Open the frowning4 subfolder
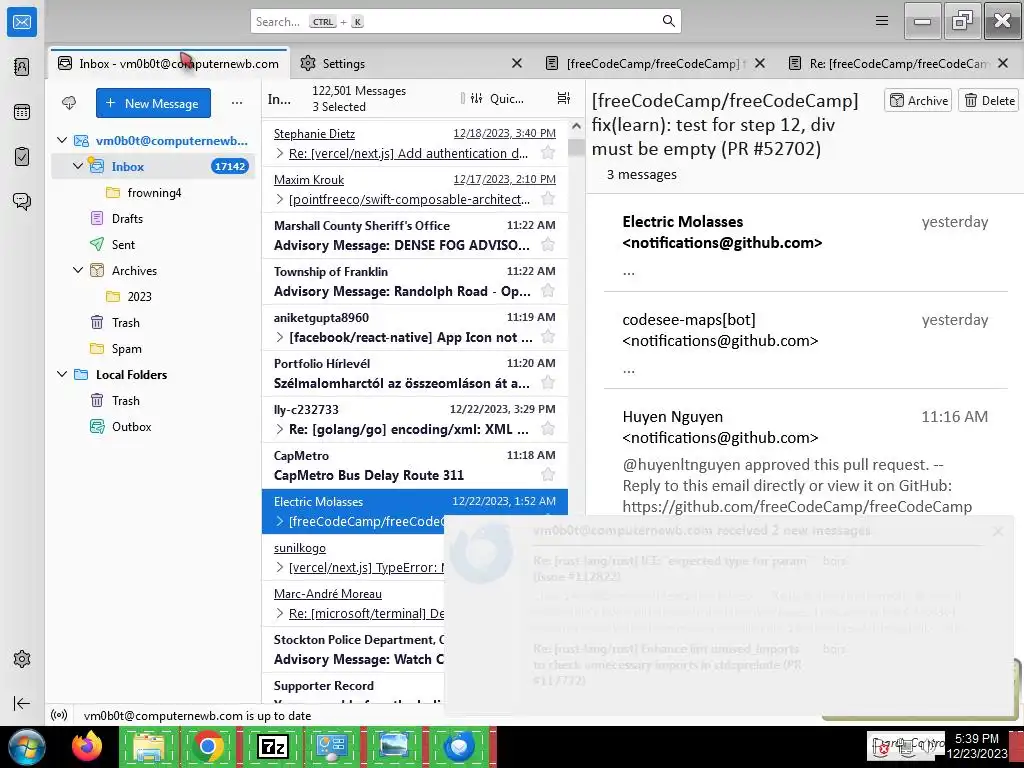Screen dimensions: 1024x768 click(x=154, y=192)
